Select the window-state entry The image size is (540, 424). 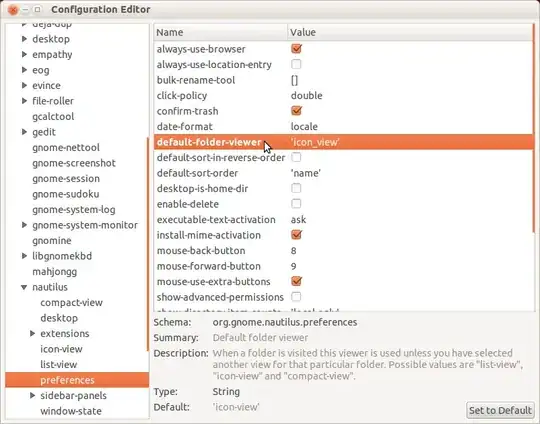click(71, 411)
